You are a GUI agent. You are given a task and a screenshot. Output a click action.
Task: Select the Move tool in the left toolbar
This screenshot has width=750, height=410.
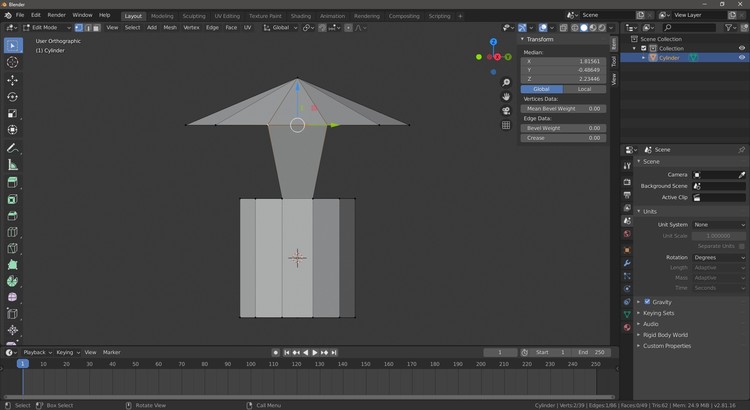12,80
